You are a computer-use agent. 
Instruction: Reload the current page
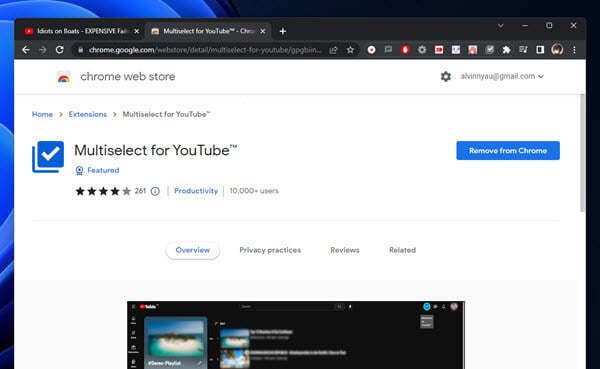coord(59,50)
